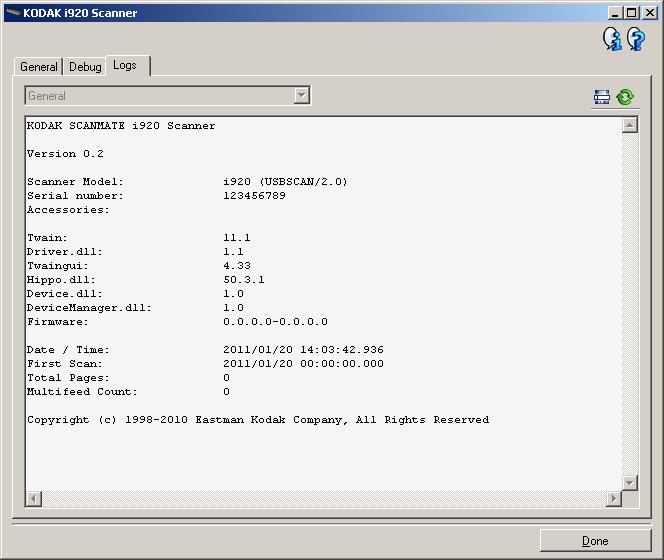Click the Save log icon
Screen dimensions: 664x560
click(602, 97)
